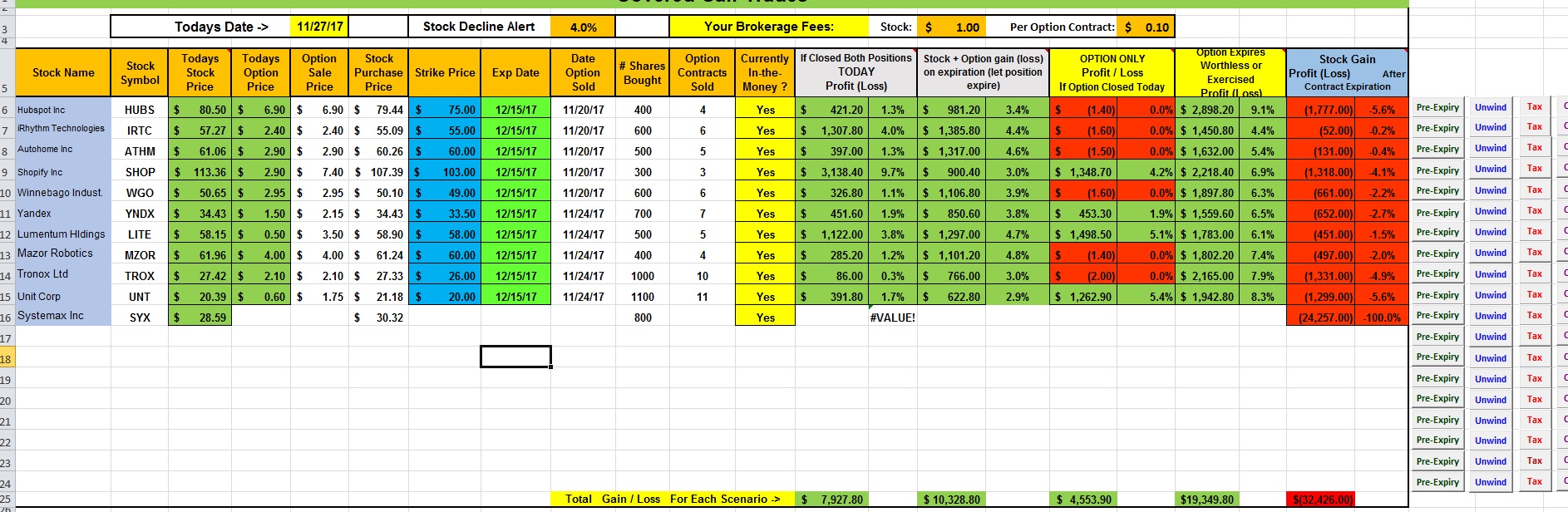Click the $19,349.80 total gain cell

[1207, 500]
